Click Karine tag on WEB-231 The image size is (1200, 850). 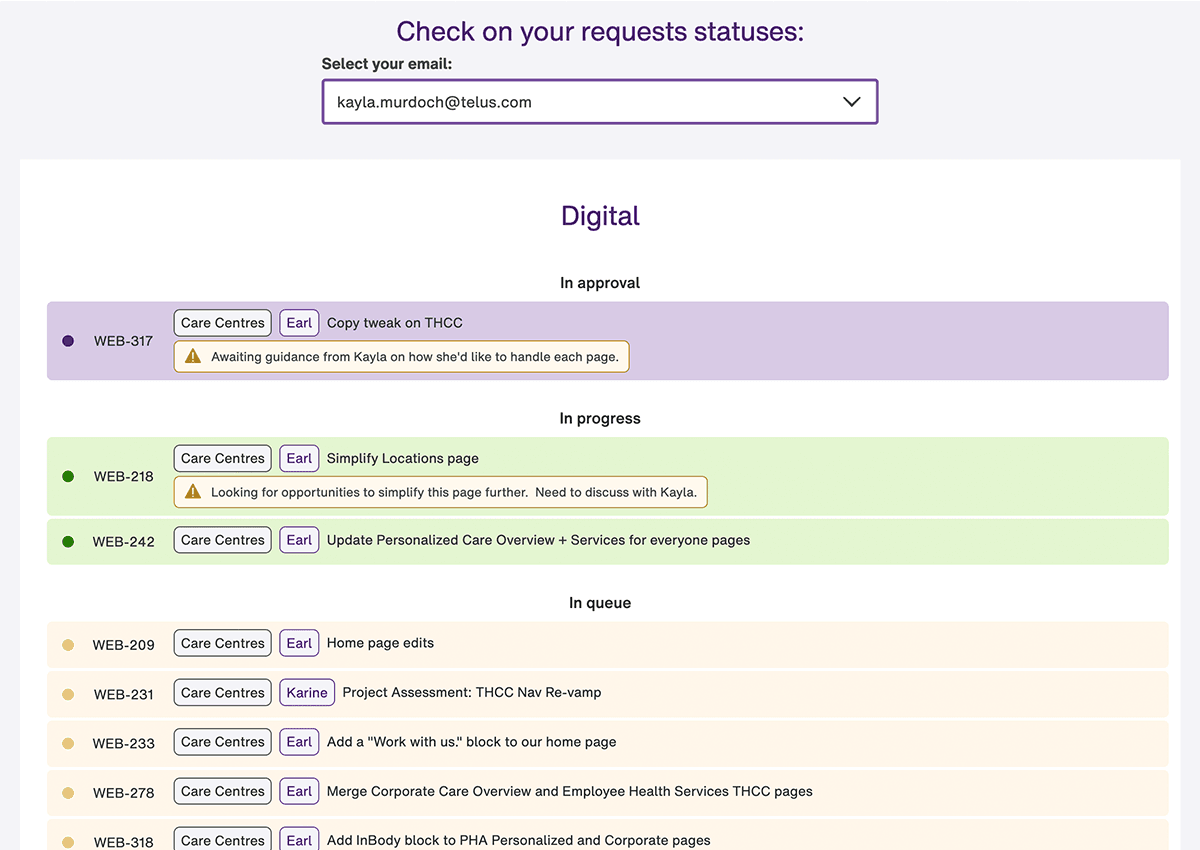[x=307, y=692]
